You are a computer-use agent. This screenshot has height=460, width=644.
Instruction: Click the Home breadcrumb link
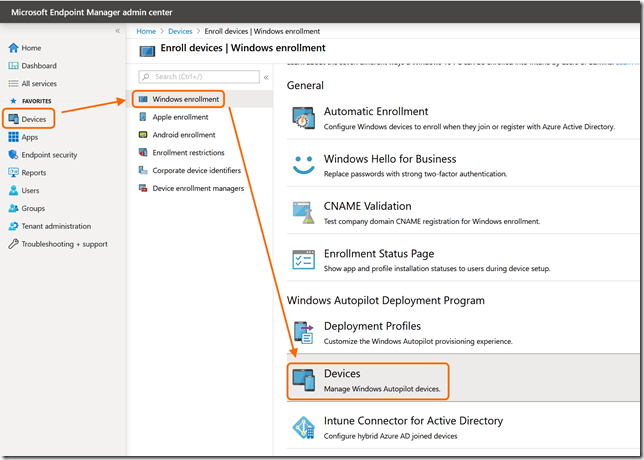pyautogui.click(x=146, y=31)
